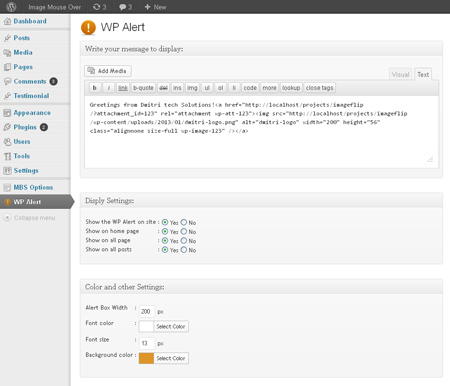Screen dimensions: 450x386
Task: Click the Dashboard home icon
Action: pos(7,21)
